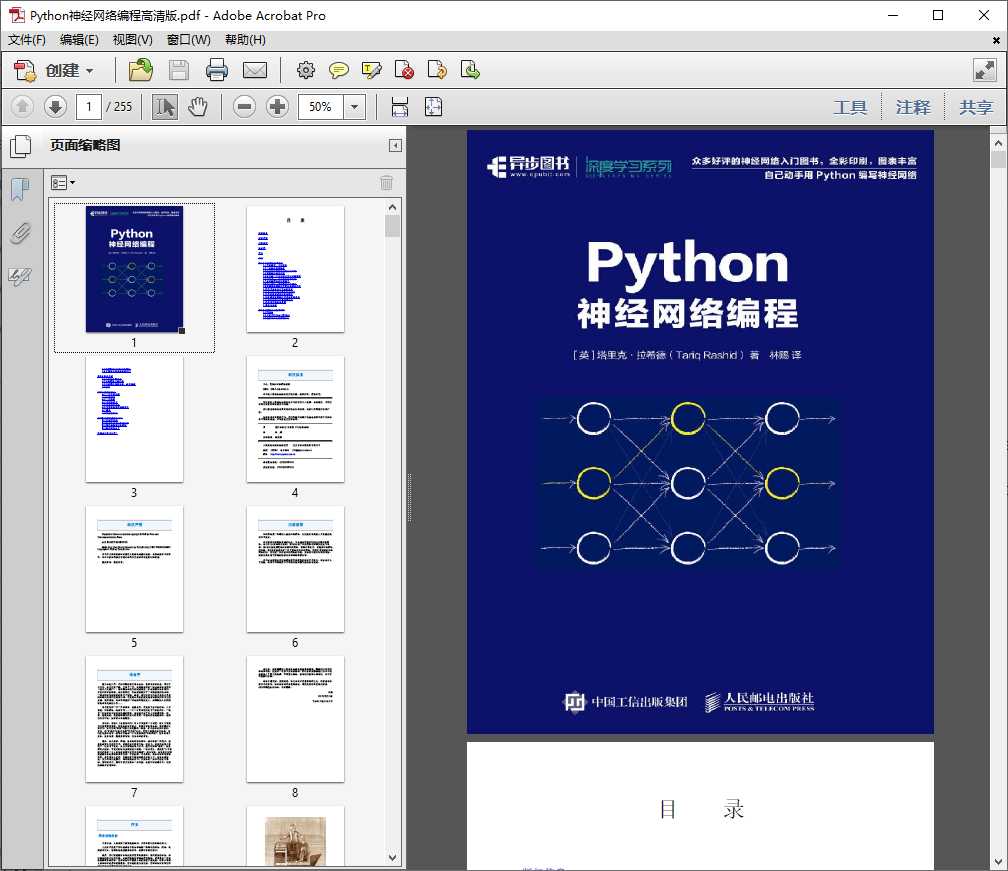Select page 2 thumbnail
Screen dimensions: 1008x871
[x=295, y=269]
